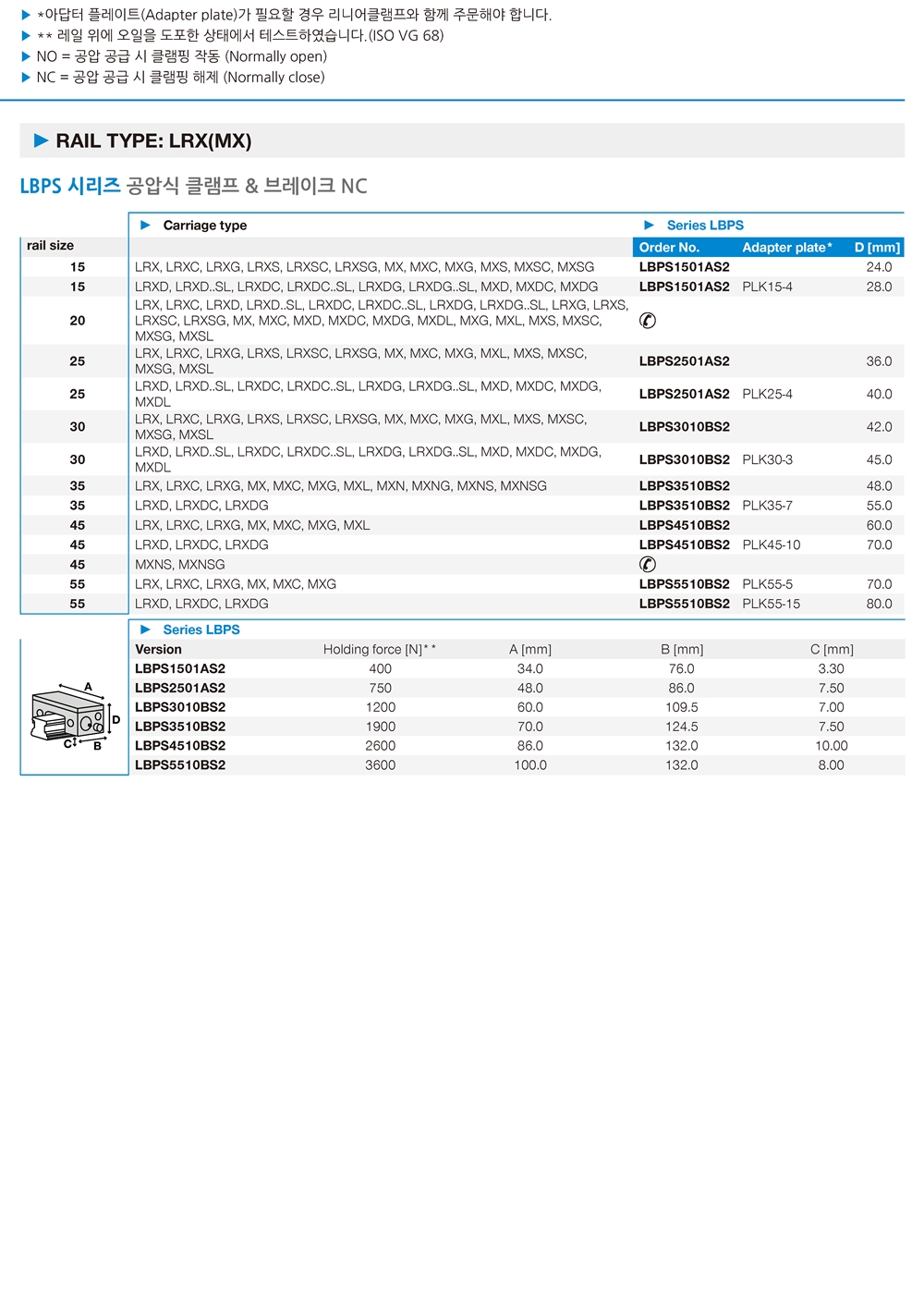This screenshot has height=1308, width=924.
Task: Click the 'rail size' header label
Action: pyautogui.click(x=50, y=245)
